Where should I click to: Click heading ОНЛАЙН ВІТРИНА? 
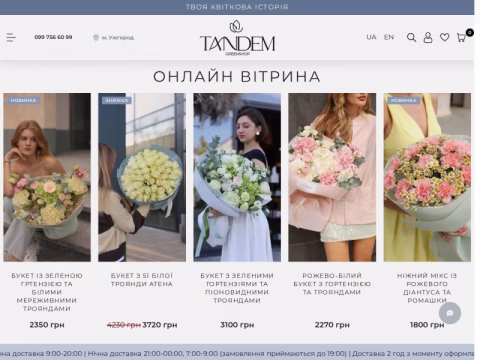pyautogui.click(x=237, y=77)
